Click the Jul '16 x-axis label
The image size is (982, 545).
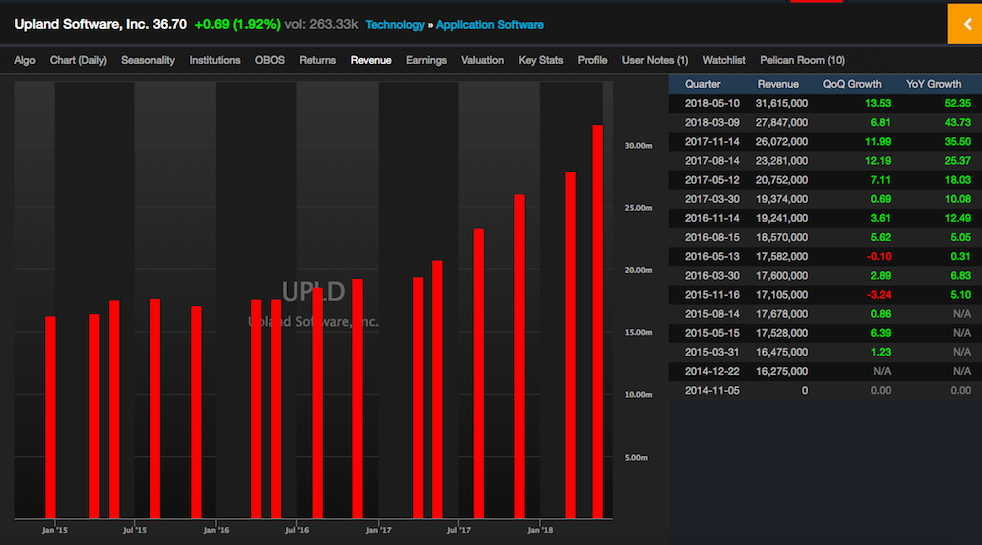click(297, 530)
